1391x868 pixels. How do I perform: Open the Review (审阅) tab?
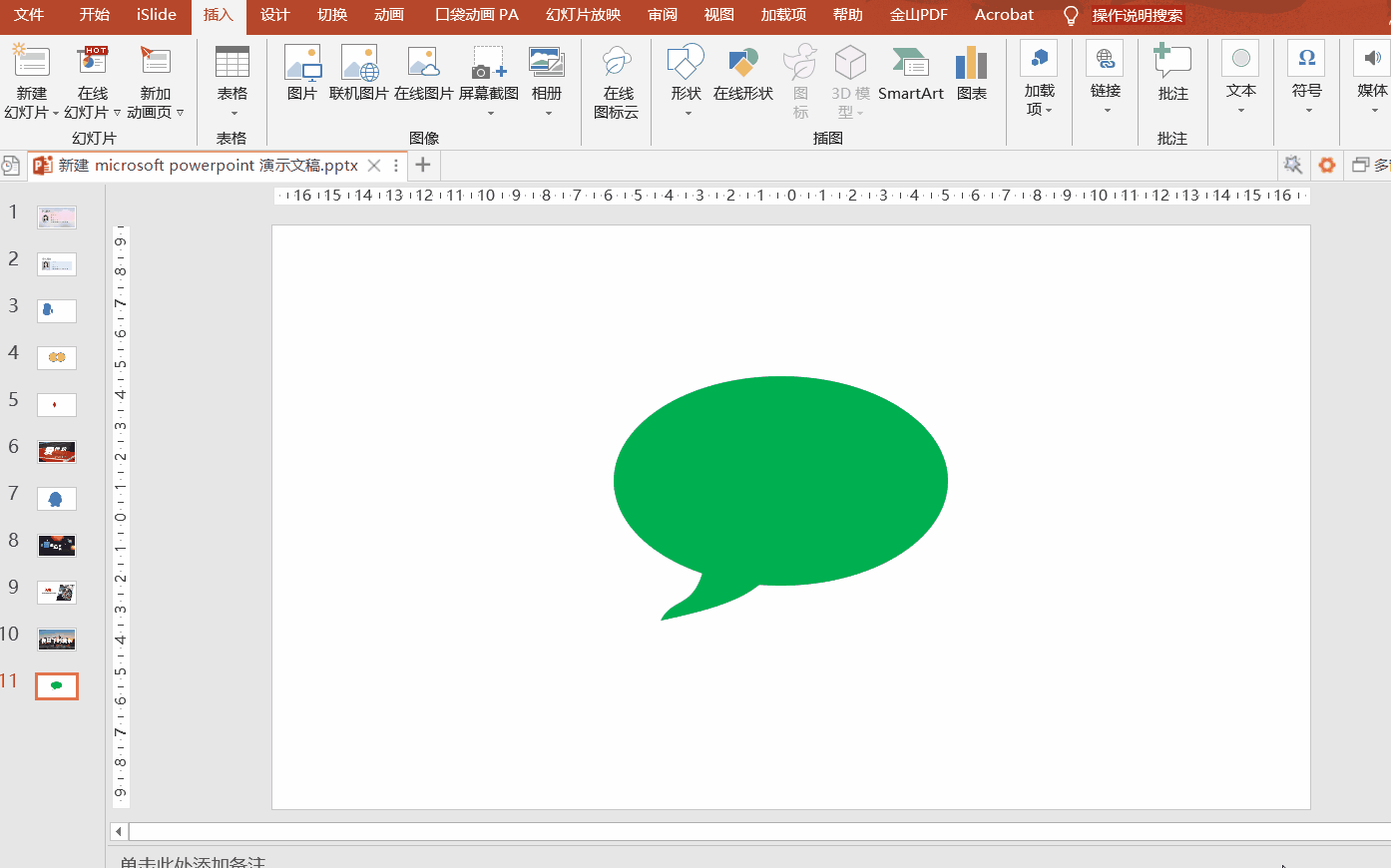point(663,15)
